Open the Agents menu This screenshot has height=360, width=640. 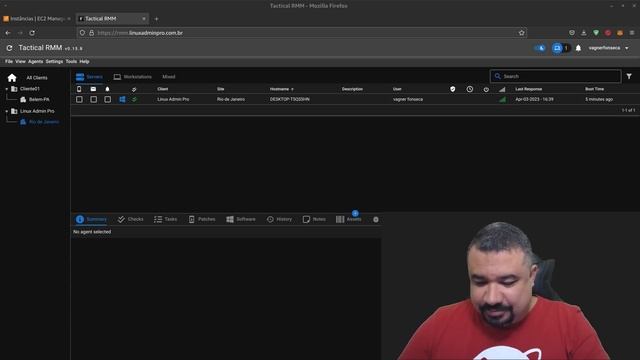[x=36, y=62]
